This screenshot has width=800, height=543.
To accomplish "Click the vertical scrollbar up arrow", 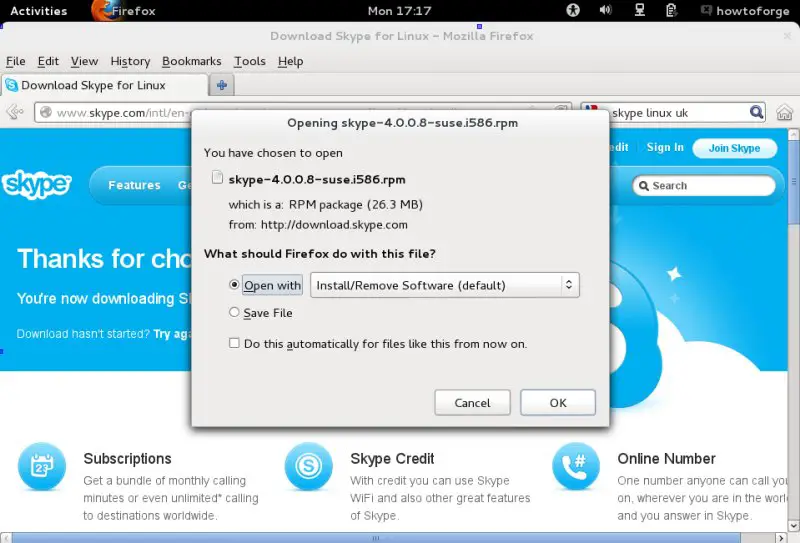I will [x=793, y=135].
